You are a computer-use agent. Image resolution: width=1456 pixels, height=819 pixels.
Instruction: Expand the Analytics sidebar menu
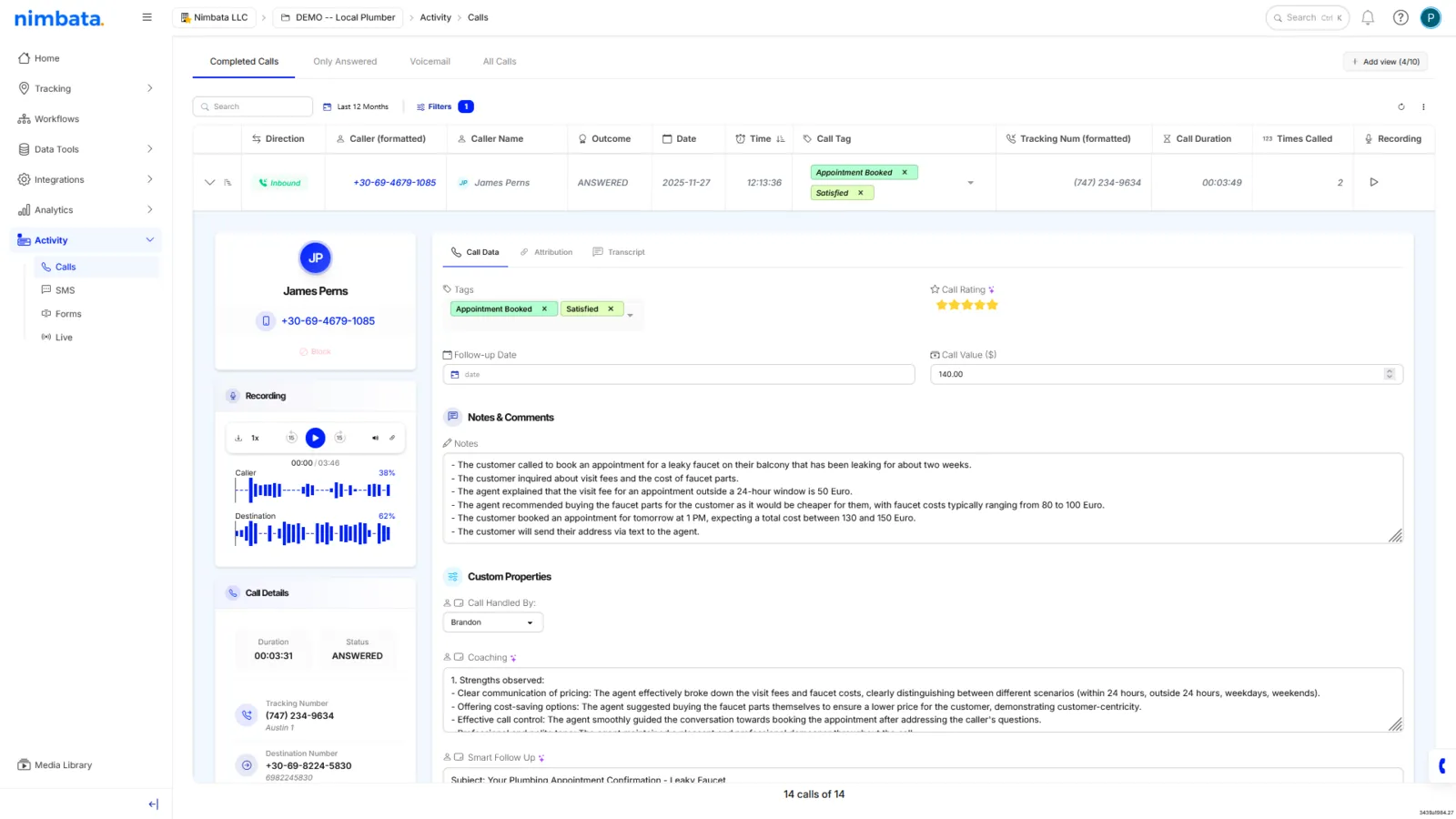point(149,209)
